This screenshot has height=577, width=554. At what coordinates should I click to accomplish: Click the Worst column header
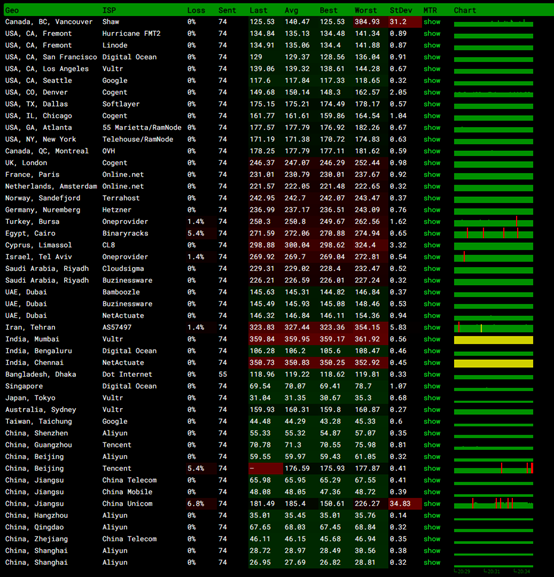click(x=366, y=10)
